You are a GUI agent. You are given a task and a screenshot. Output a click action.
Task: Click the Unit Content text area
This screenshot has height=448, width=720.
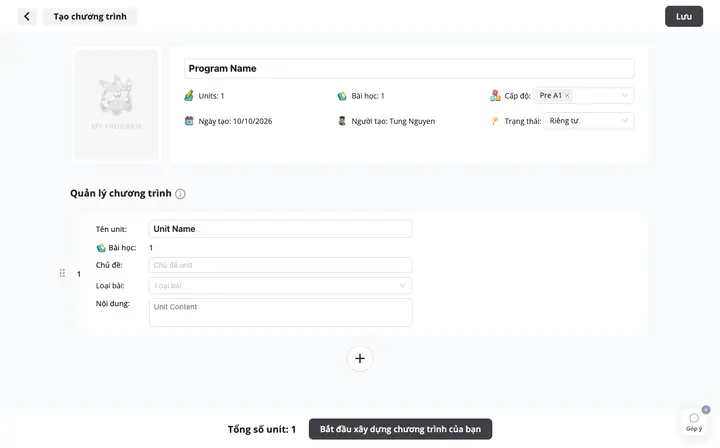click(281, 313)
